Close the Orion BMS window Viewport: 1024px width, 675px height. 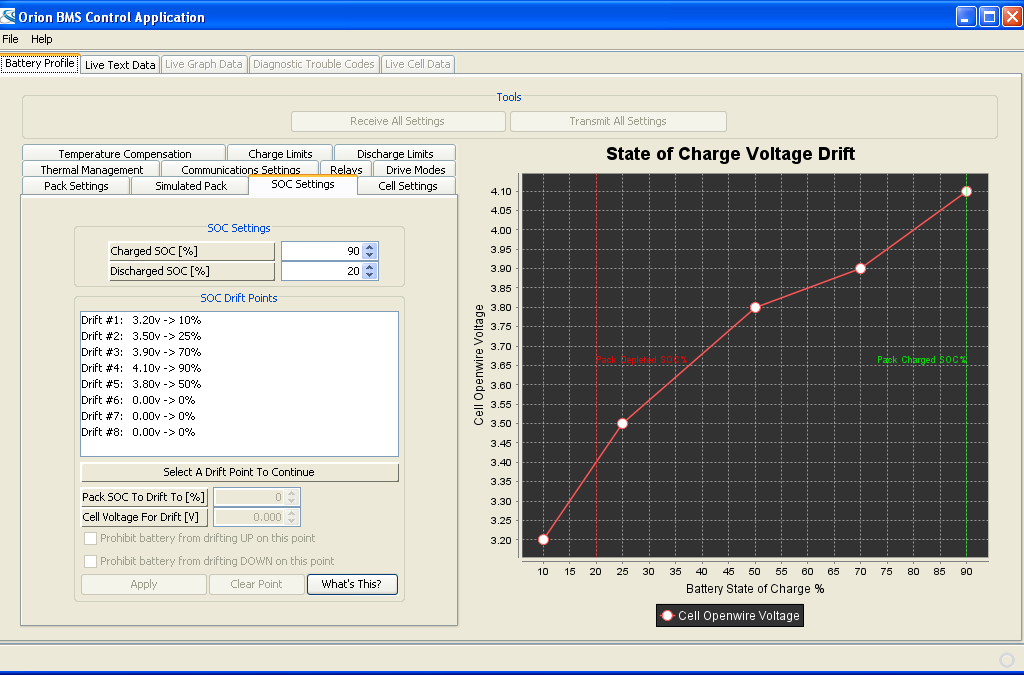[x=1012, y=16]
